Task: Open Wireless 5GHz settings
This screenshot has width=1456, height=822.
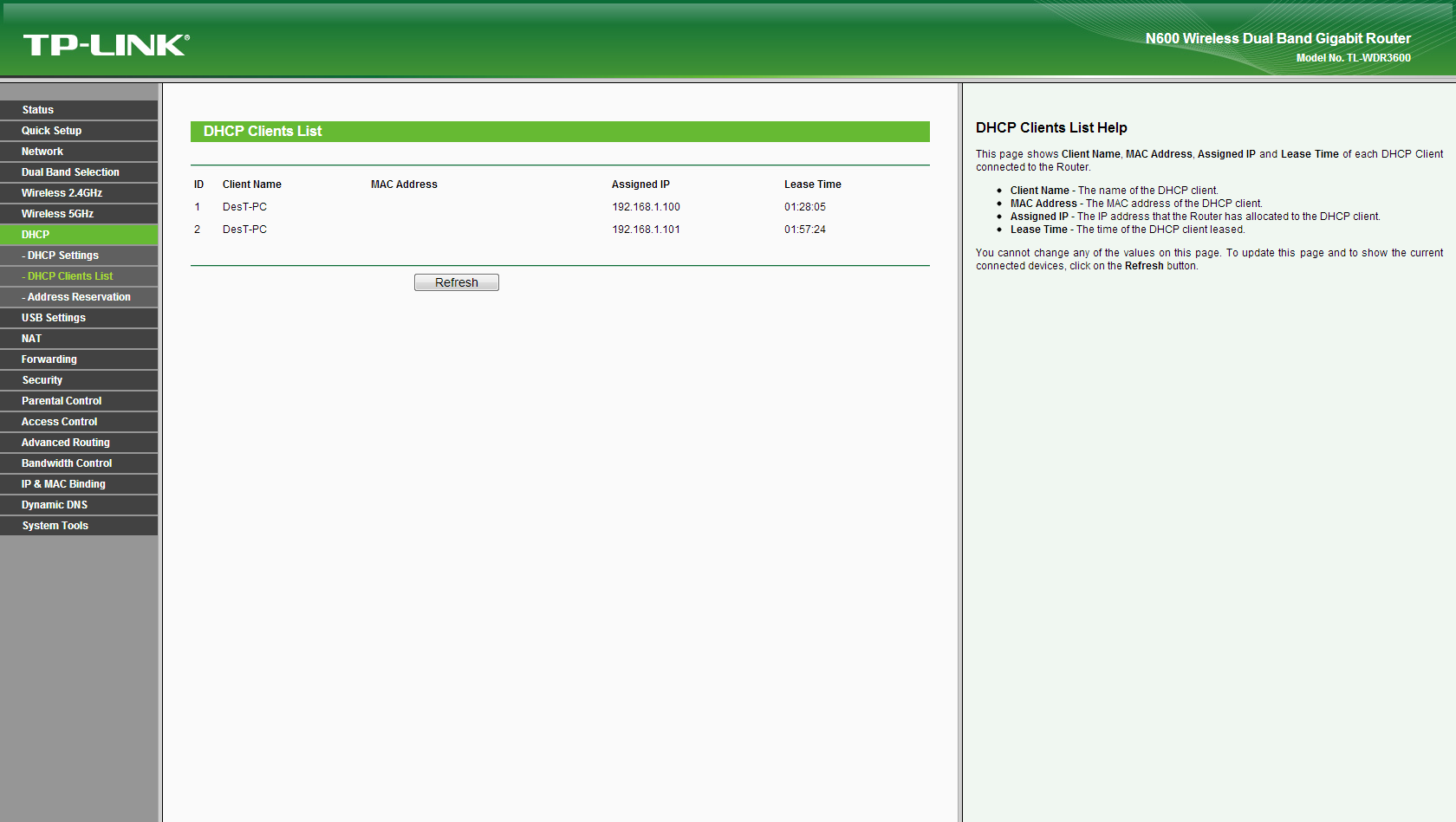Action: 79,214
